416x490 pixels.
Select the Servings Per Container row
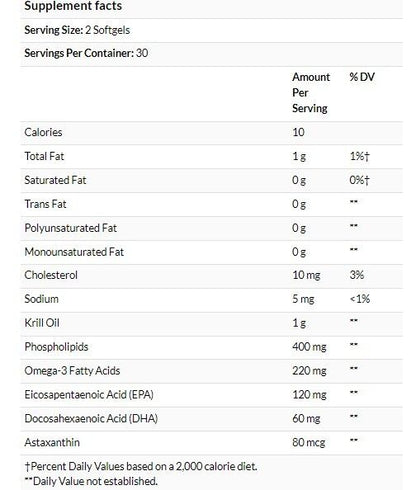(211, 54)
